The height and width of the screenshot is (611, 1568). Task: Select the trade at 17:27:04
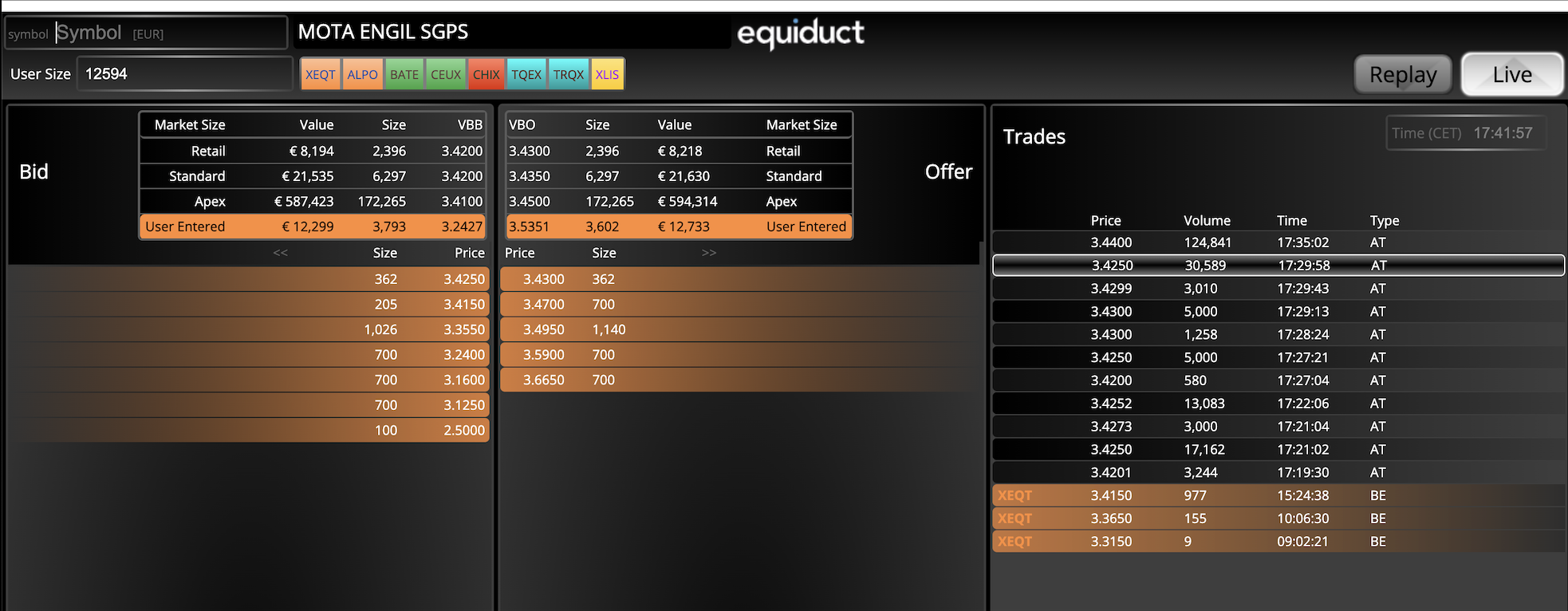(1278, 381)
